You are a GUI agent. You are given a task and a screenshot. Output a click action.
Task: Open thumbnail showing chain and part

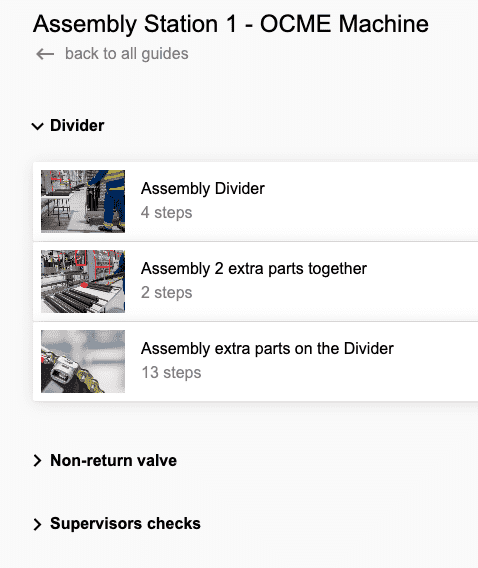(x=83, y=361)
